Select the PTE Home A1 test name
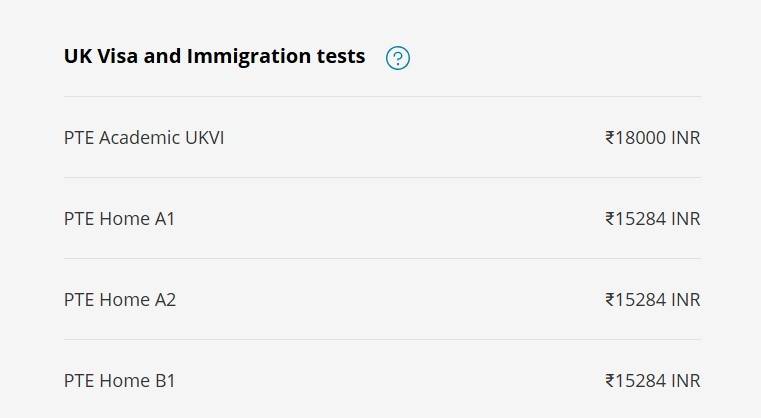 click(119, 219)
